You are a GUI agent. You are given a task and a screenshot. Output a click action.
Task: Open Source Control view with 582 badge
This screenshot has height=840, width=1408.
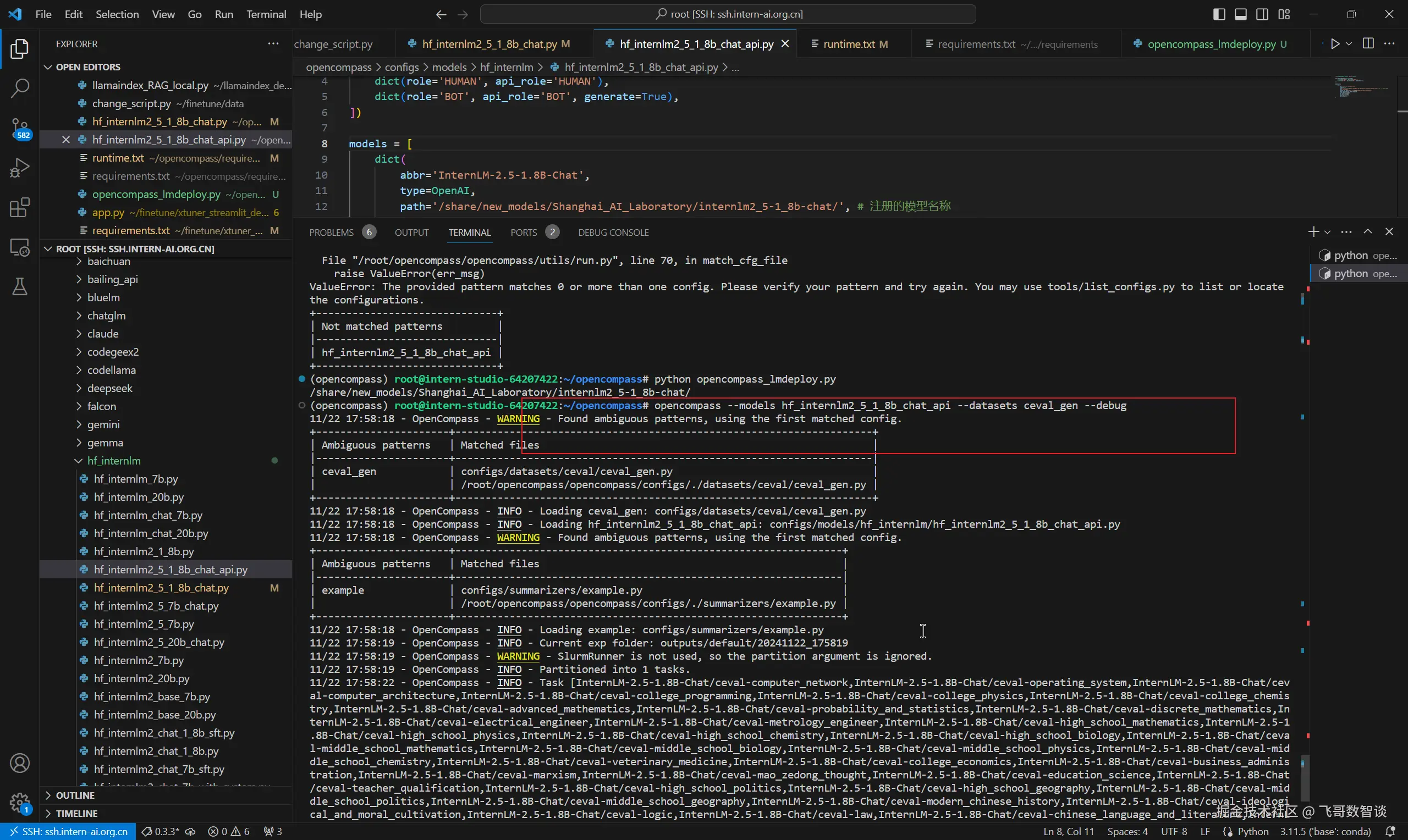20,129
